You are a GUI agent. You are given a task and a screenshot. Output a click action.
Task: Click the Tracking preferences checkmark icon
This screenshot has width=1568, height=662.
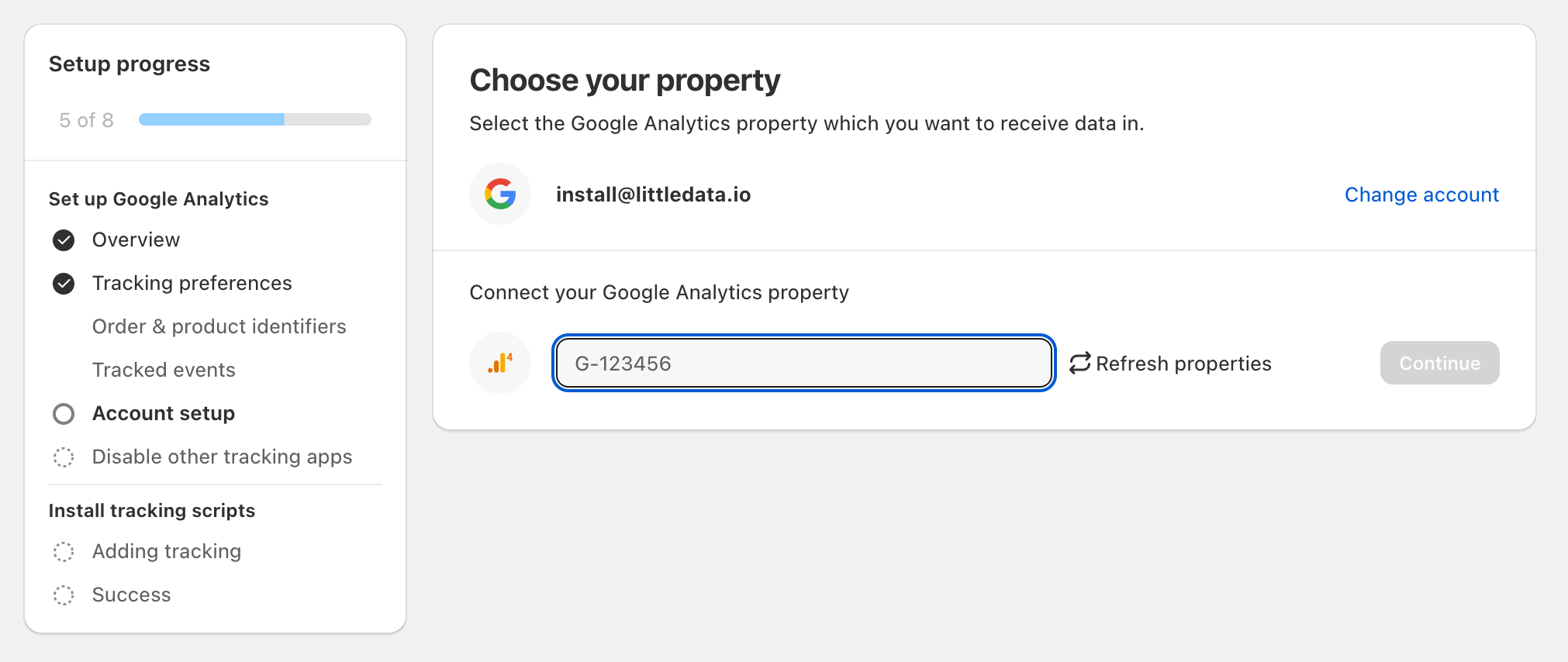pos(64,284)
